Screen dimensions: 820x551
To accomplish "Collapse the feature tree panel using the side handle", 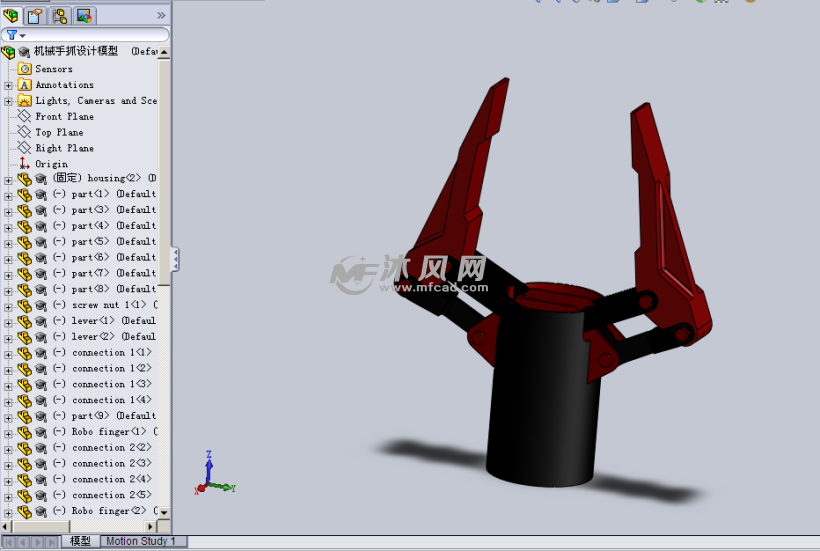I will click(176, 259).
